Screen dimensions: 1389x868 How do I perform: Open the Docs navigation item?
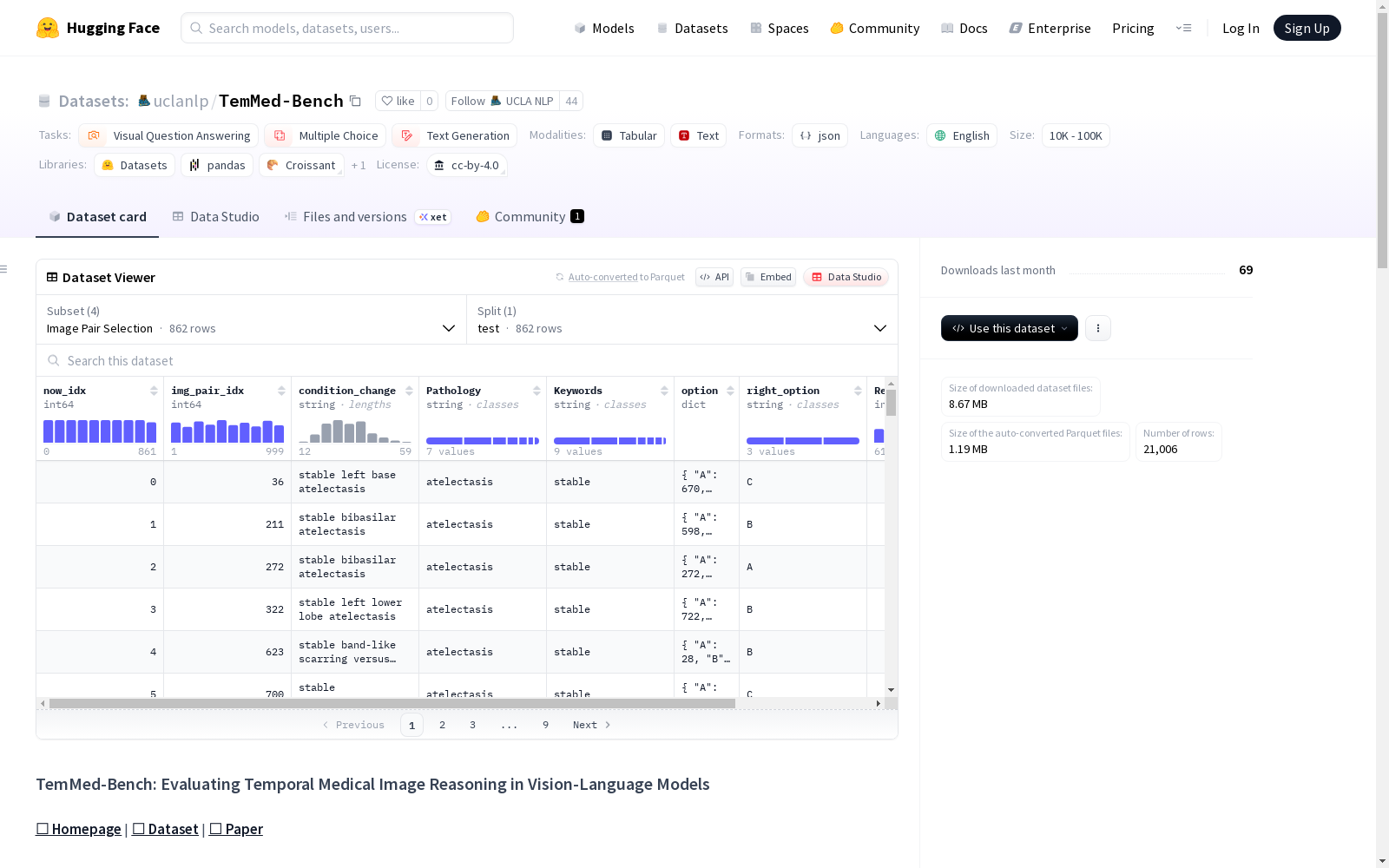(964, 28)
